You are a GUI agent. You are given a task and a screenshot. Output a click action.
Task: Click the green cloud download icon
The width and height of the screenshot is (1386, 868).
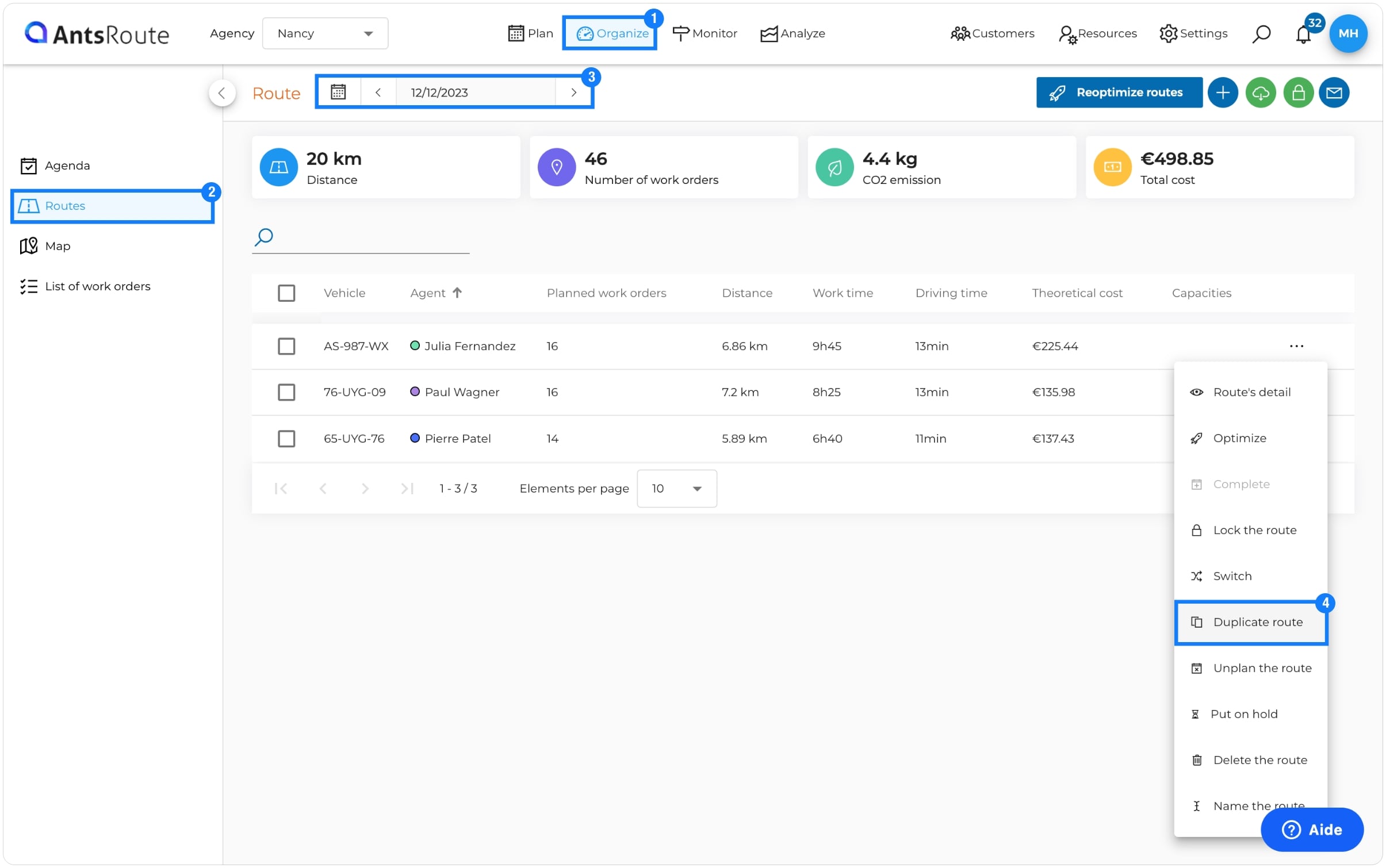point(1261,93)
